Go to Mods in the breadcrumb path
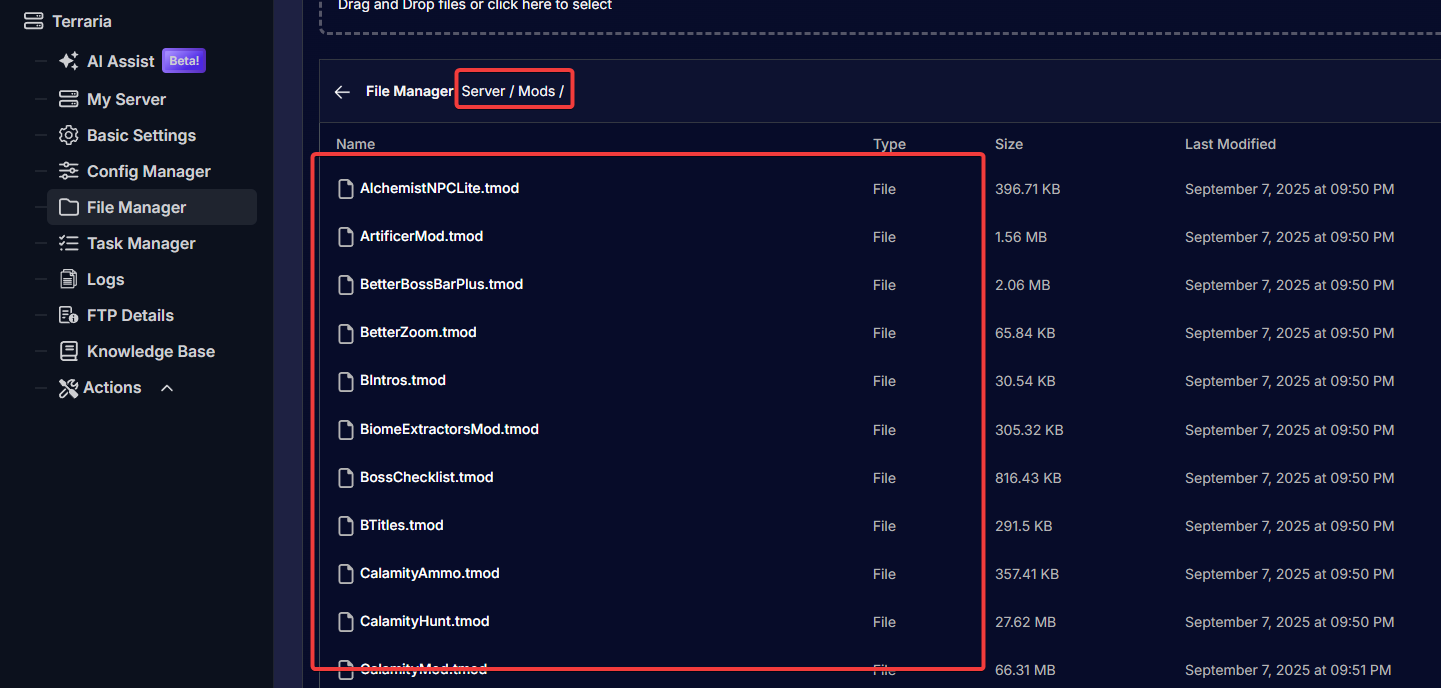 click(x=536, y=91)
